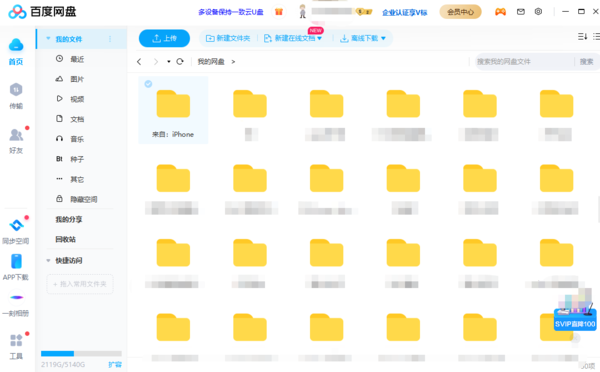
Task: Open the navigation history dropdown dot
Action: [168, 62]
